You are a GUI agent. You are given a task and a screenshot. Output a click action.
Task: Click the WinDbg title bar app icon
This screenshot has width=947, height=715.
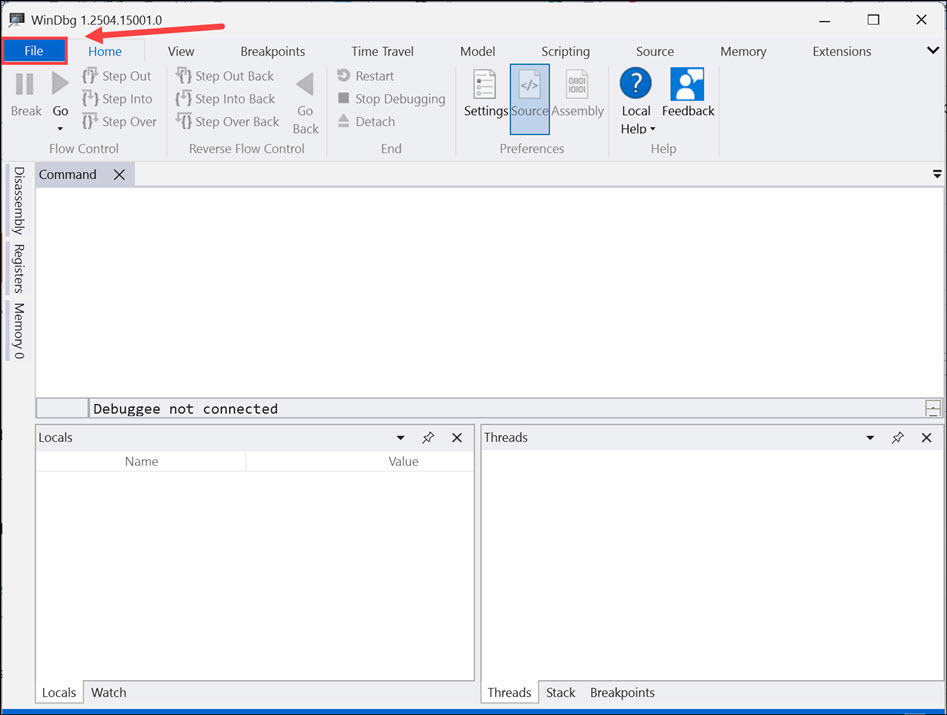(16, 20)
